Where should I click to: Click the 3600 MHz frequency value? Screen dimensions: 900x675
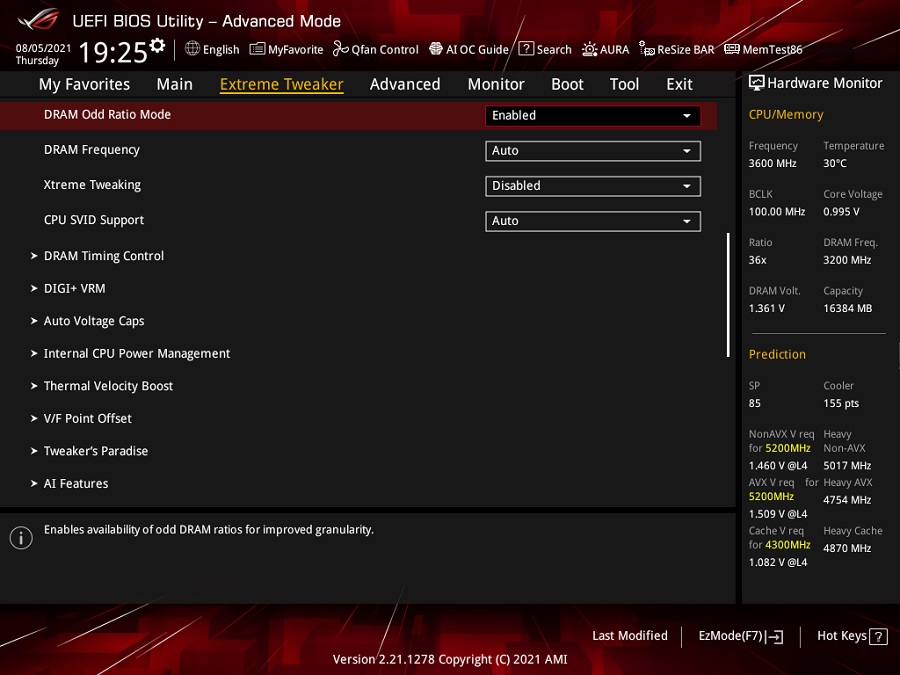coord(773,164)
